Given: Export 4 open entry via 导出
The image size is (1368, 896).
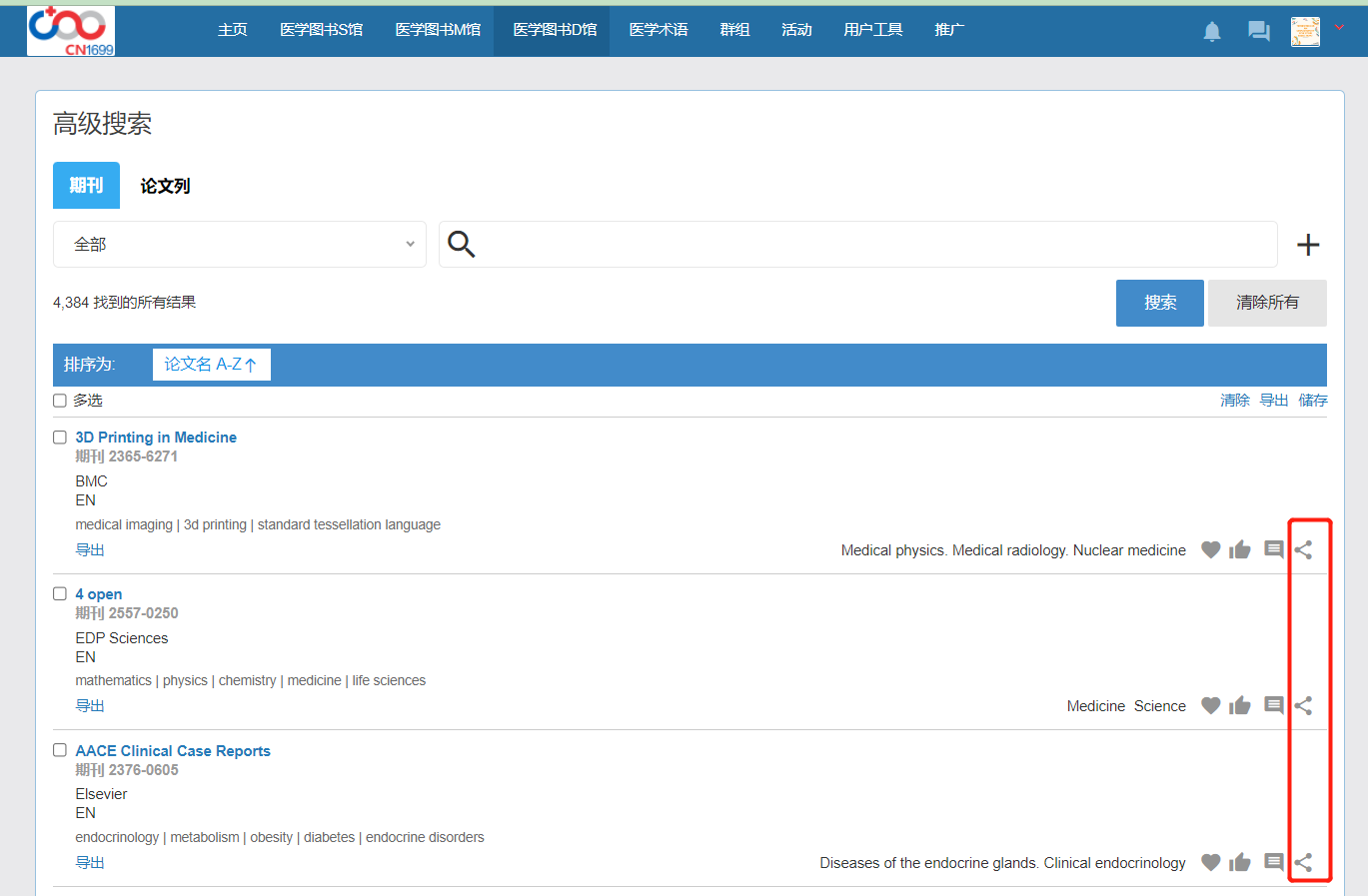Looking at the screenshot, I should [x=90, y=706].
